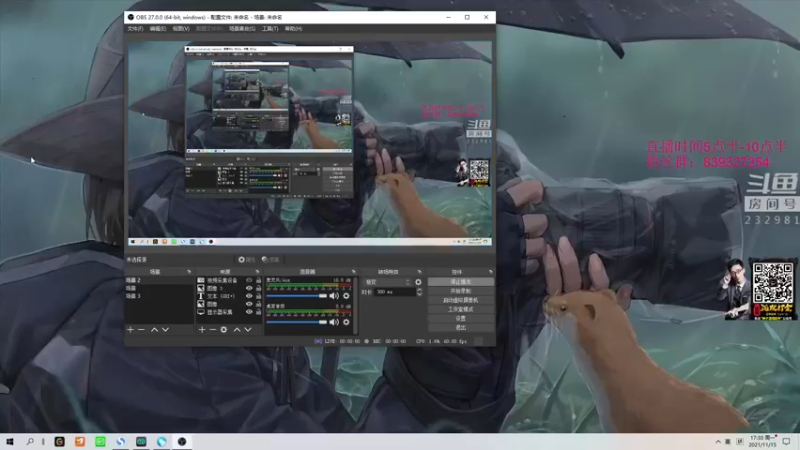Hide the 图像 3 source
Screen dimensions: 800x450
(249, 288)
